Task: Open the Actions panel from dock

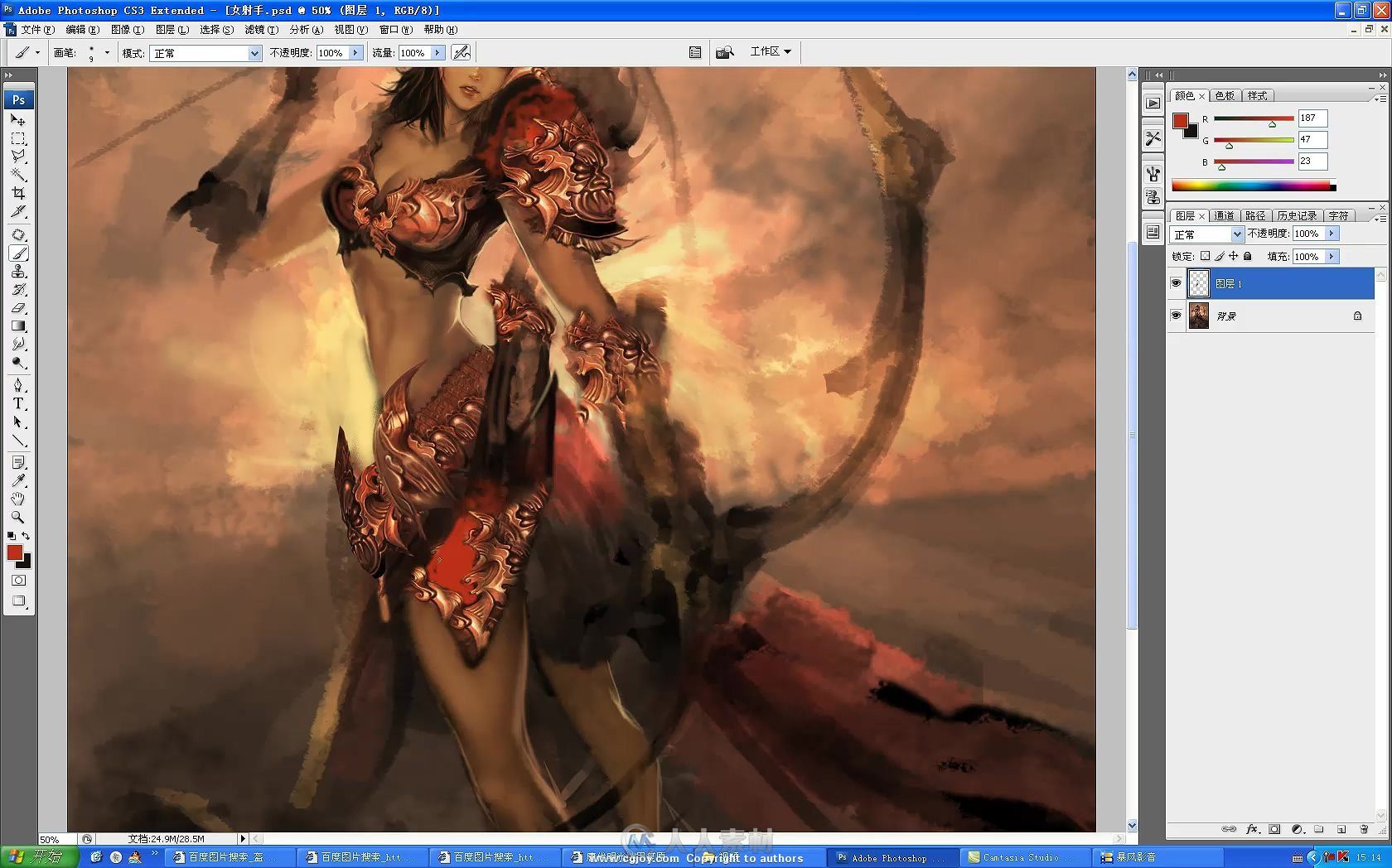Action: point(1153,103)
